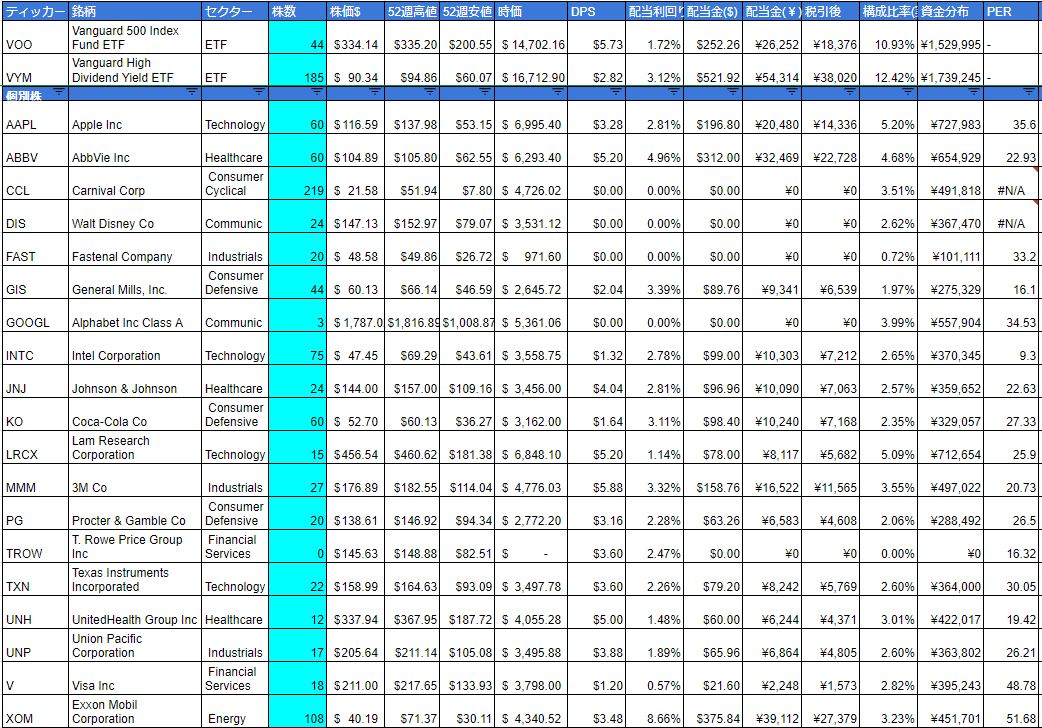Select the 個別株 section label cell
This screenshot has height=728, width=1042.
coord(35,94)
